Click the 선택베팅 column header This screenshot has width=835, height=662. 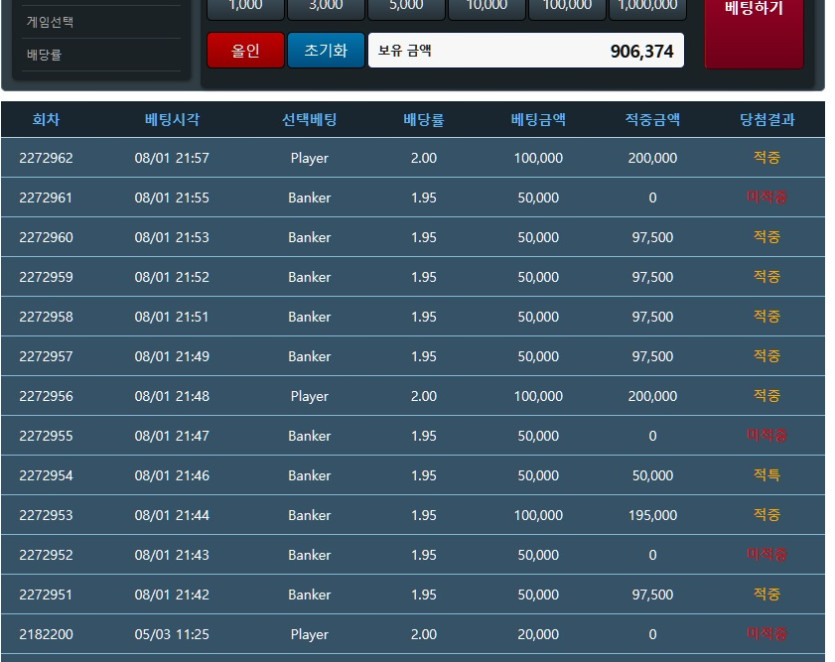tap(309, 119)
